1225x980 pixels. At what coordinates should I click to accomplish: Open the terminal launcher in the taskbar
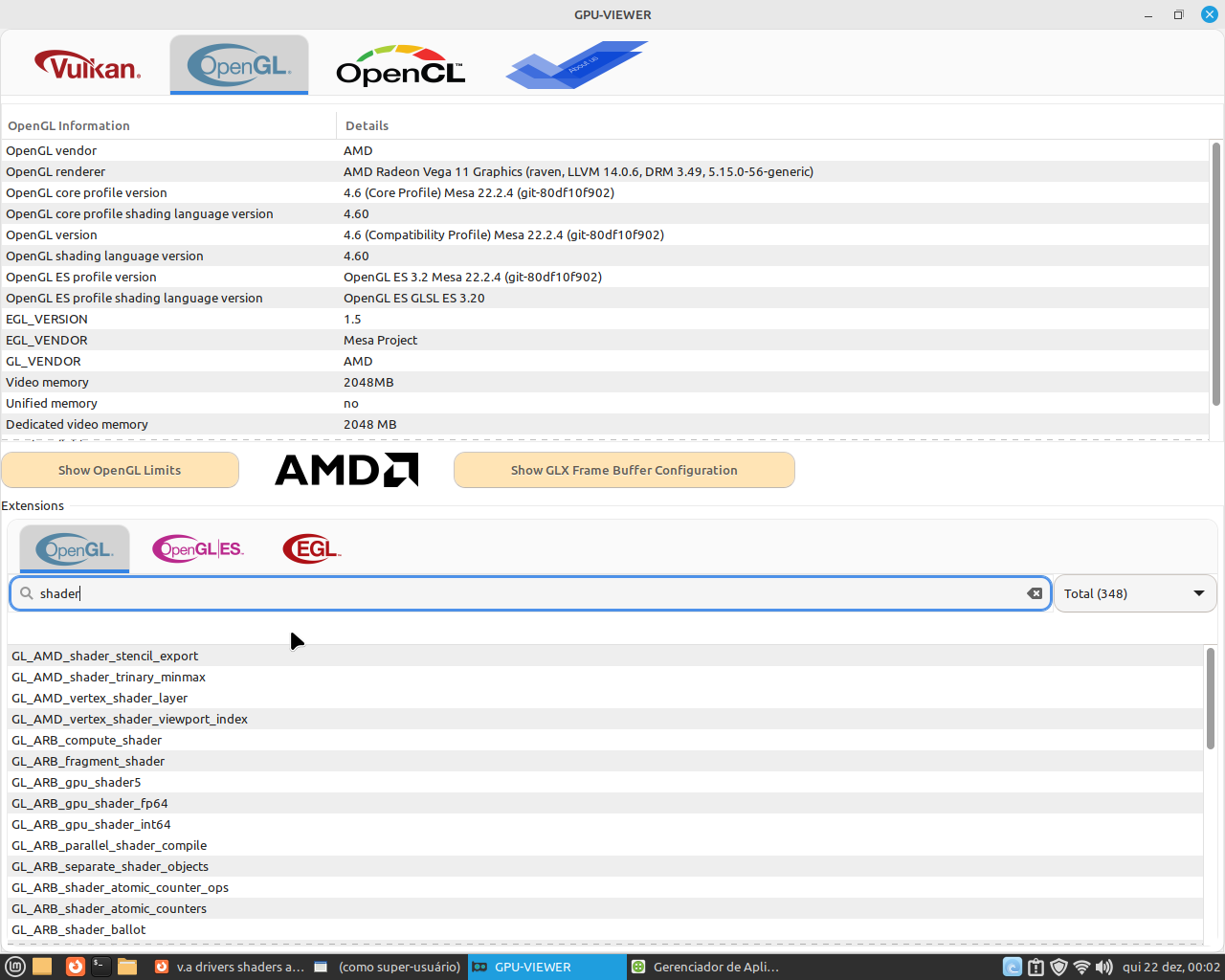click(100, 967)
